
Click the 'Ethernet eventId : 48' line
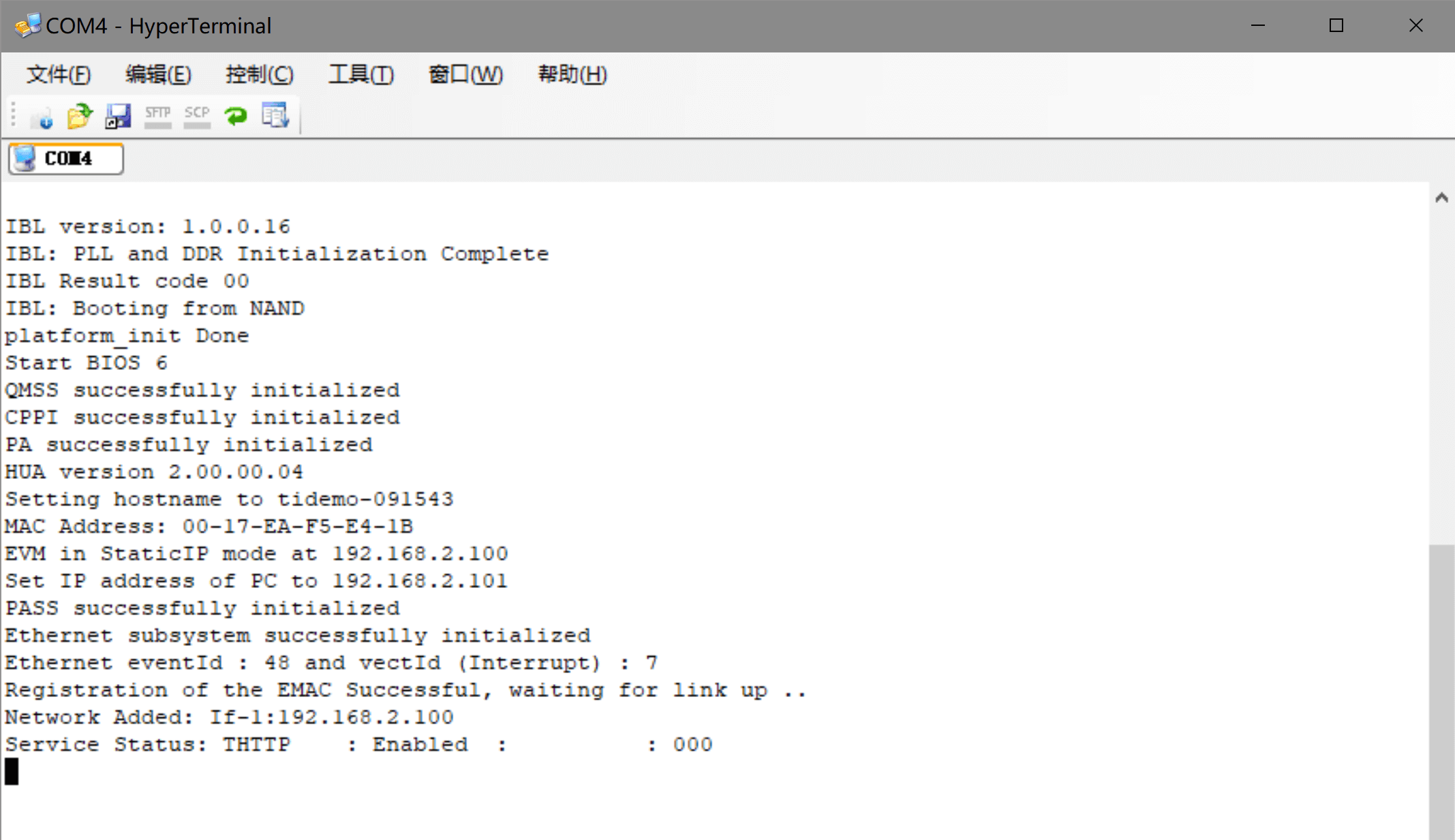[332, 663]
